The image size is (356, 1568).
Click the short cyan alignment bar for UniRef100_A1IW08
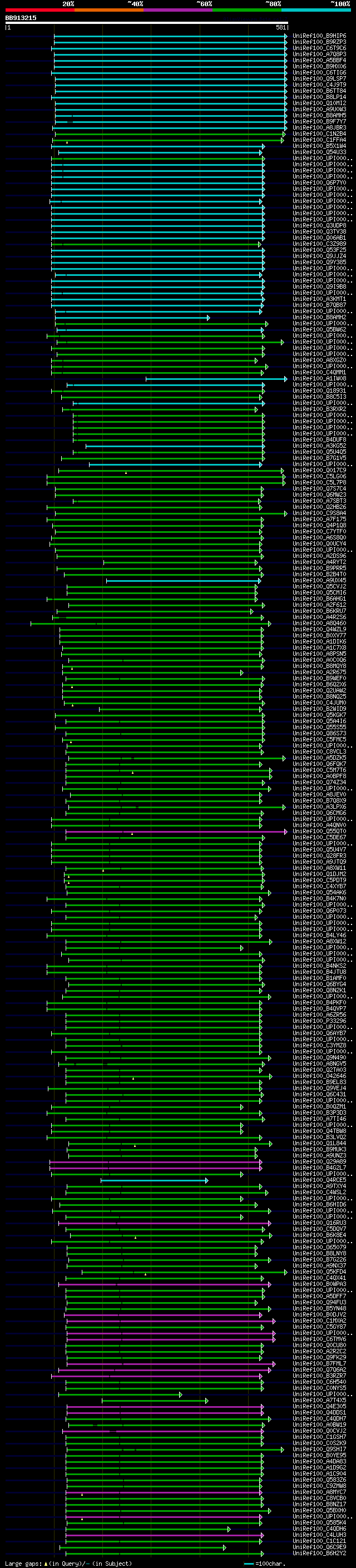pyautogui.click(x=216, y=379)
